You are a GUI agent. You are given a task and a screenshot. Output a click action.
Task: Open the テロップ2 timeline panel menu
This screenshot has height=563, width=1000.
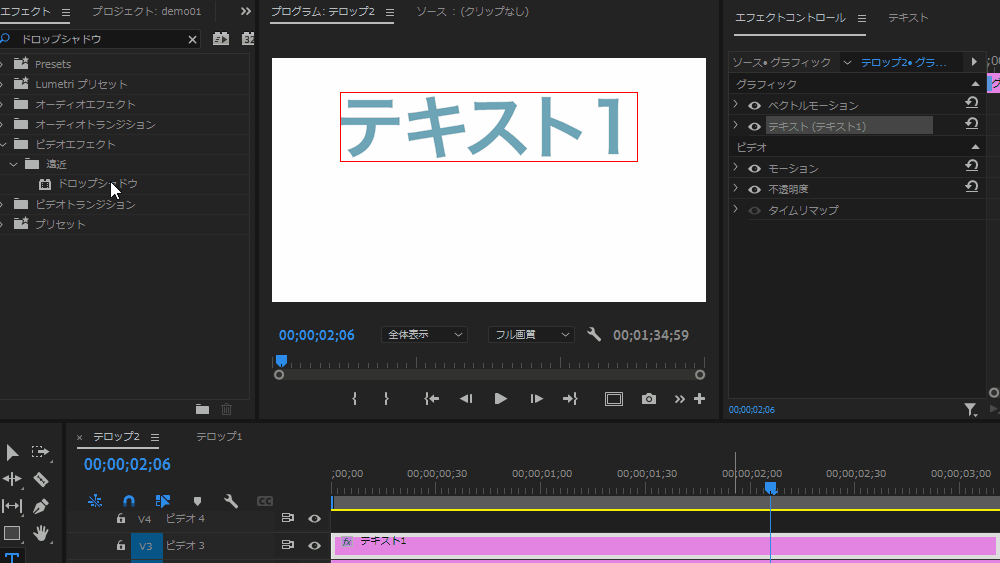(155, 437)
